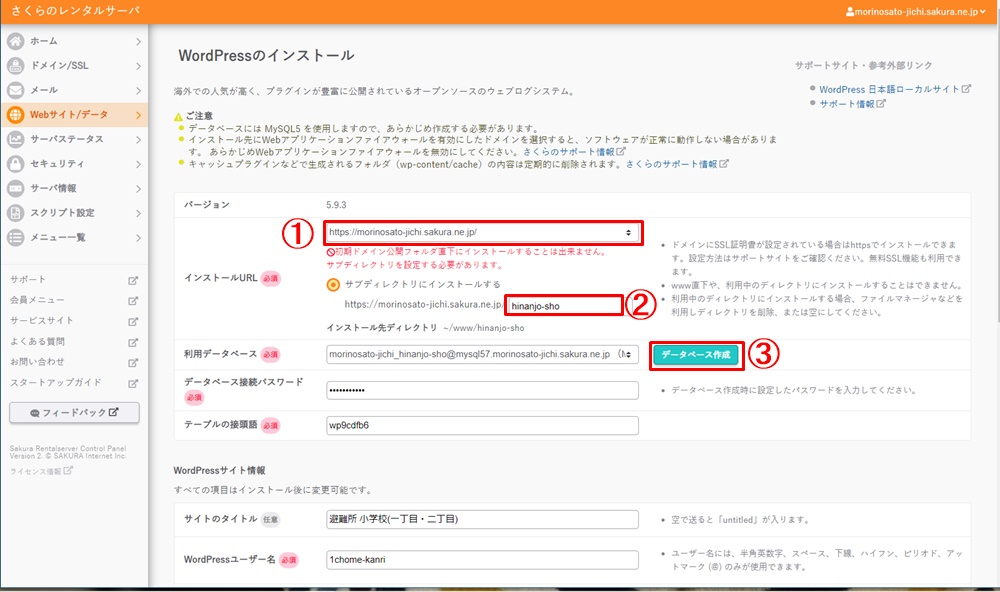The image size is (1000, 592).
Task: Click the スクリプト設定 file icon
Action: 16,213
